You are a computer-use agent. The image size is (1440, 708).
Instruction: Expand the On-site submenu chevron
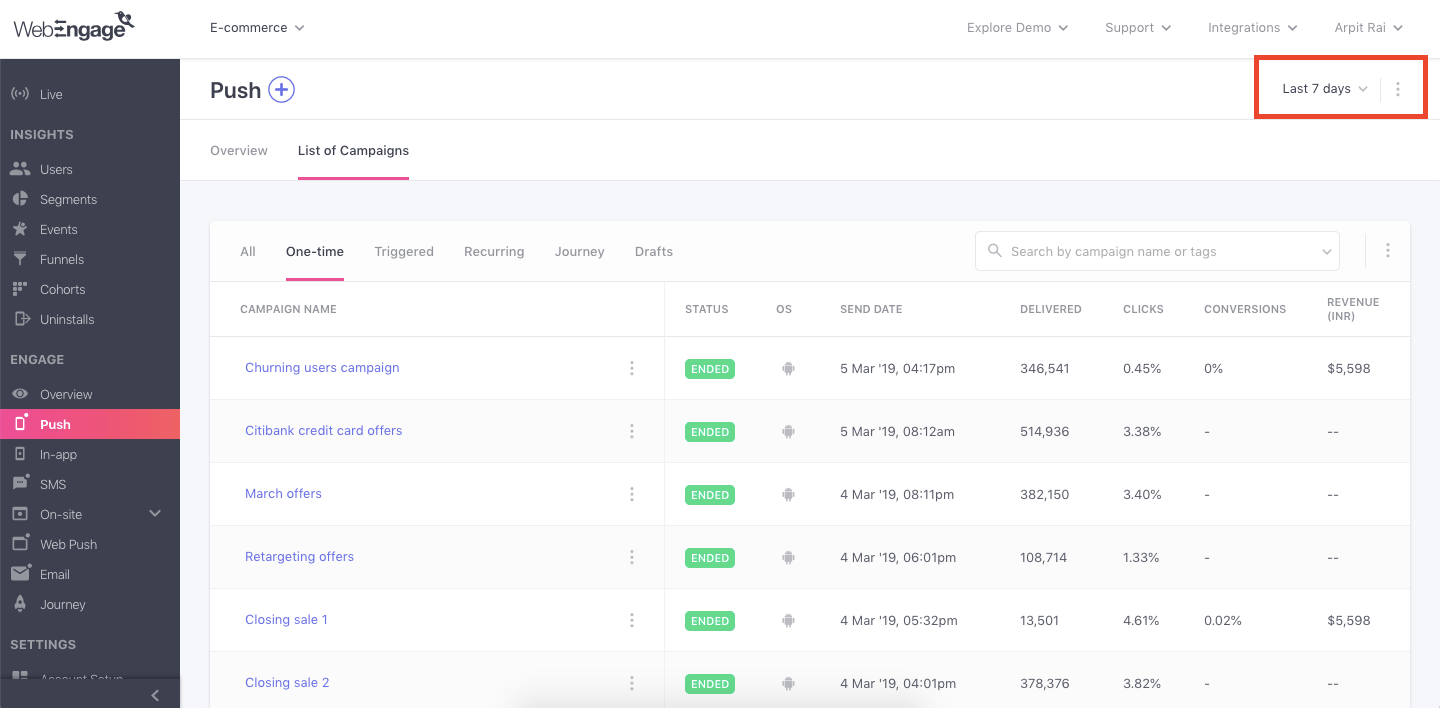pyautogui.click(x=155, y=514)
